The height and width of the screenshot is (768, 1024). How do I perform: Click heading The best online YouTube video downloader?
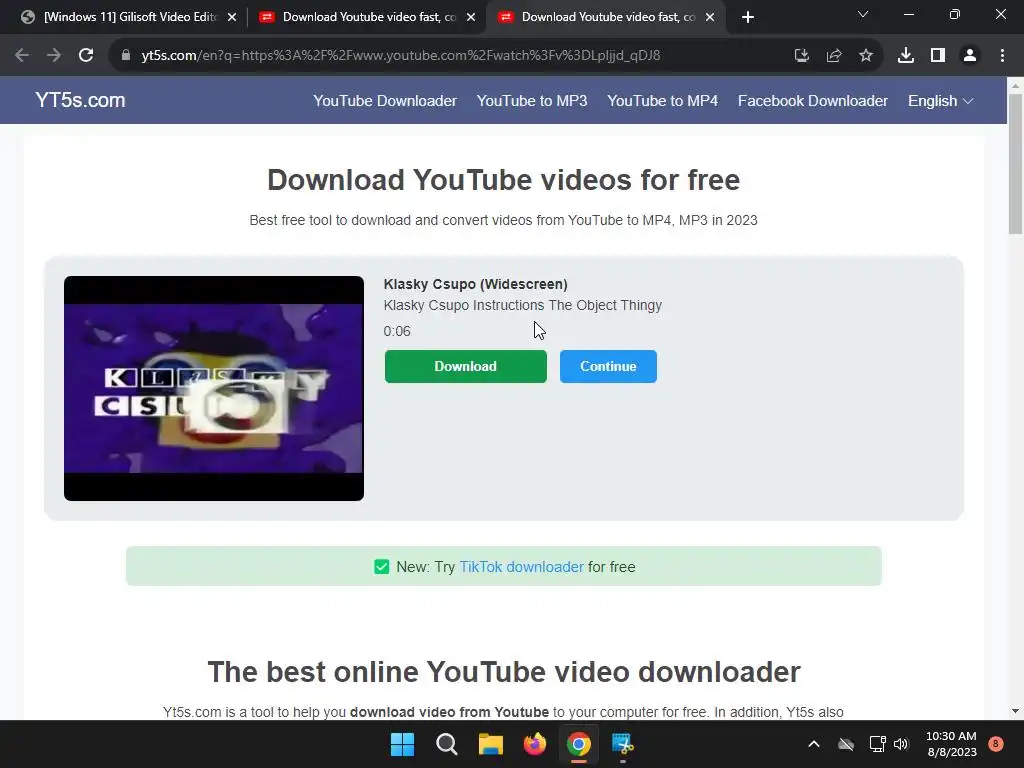point(504,672)
